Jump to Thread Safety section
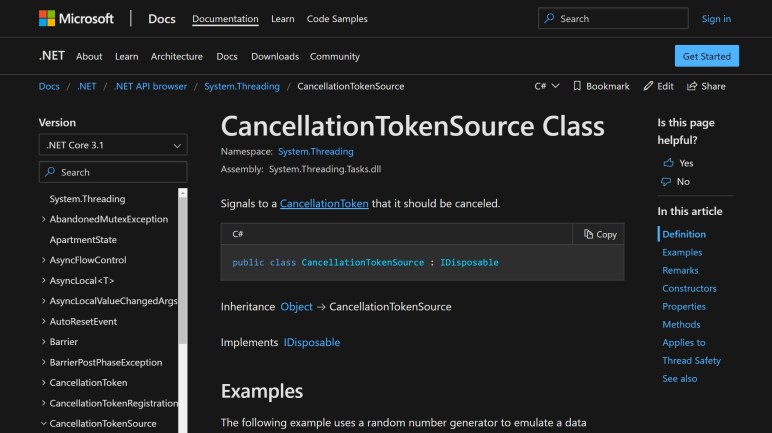Screen dimensions: 772x433 [x=691, y=360]
